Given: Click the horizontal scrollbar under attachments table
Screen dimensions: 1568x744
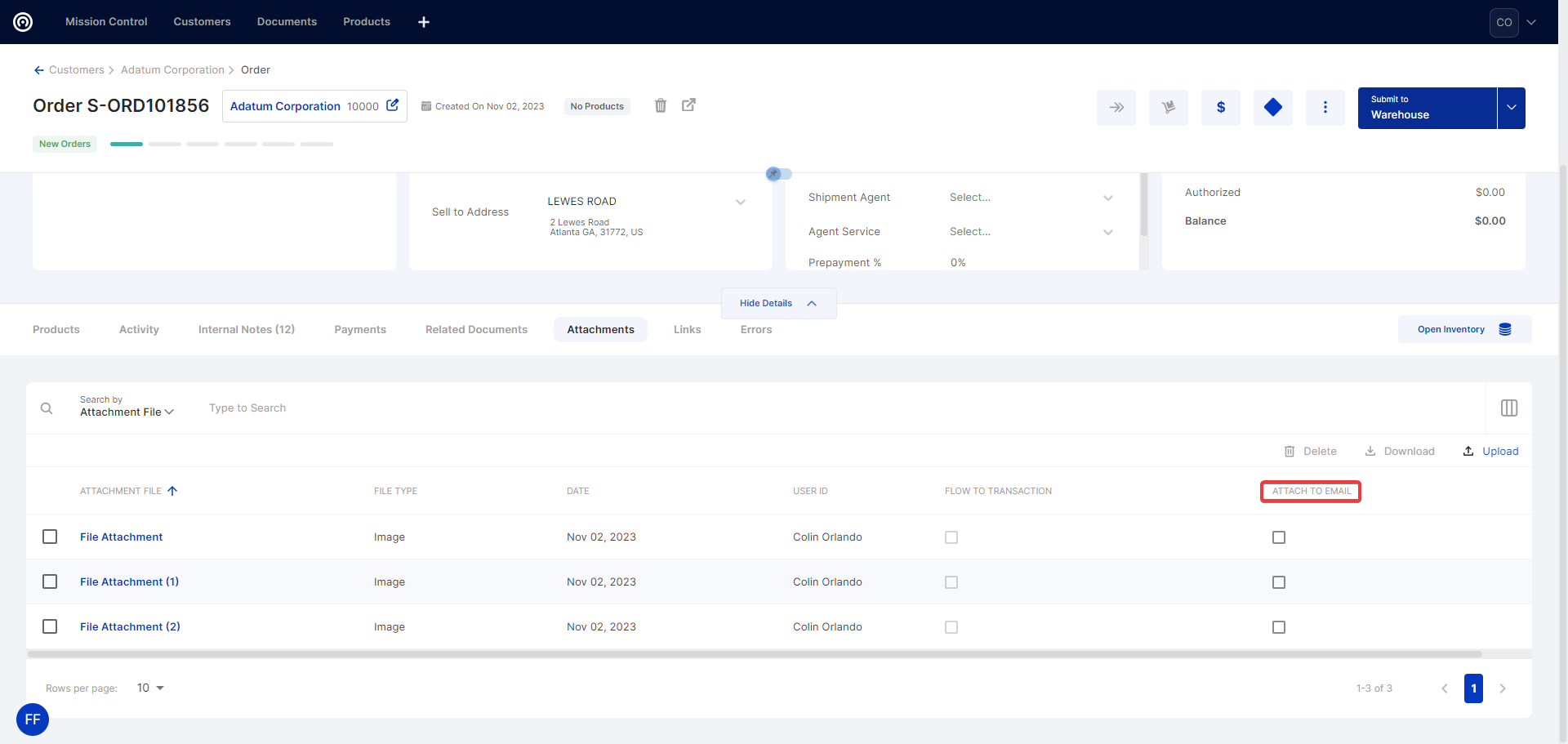Looking at the screenshot, I should click(755, 654).
